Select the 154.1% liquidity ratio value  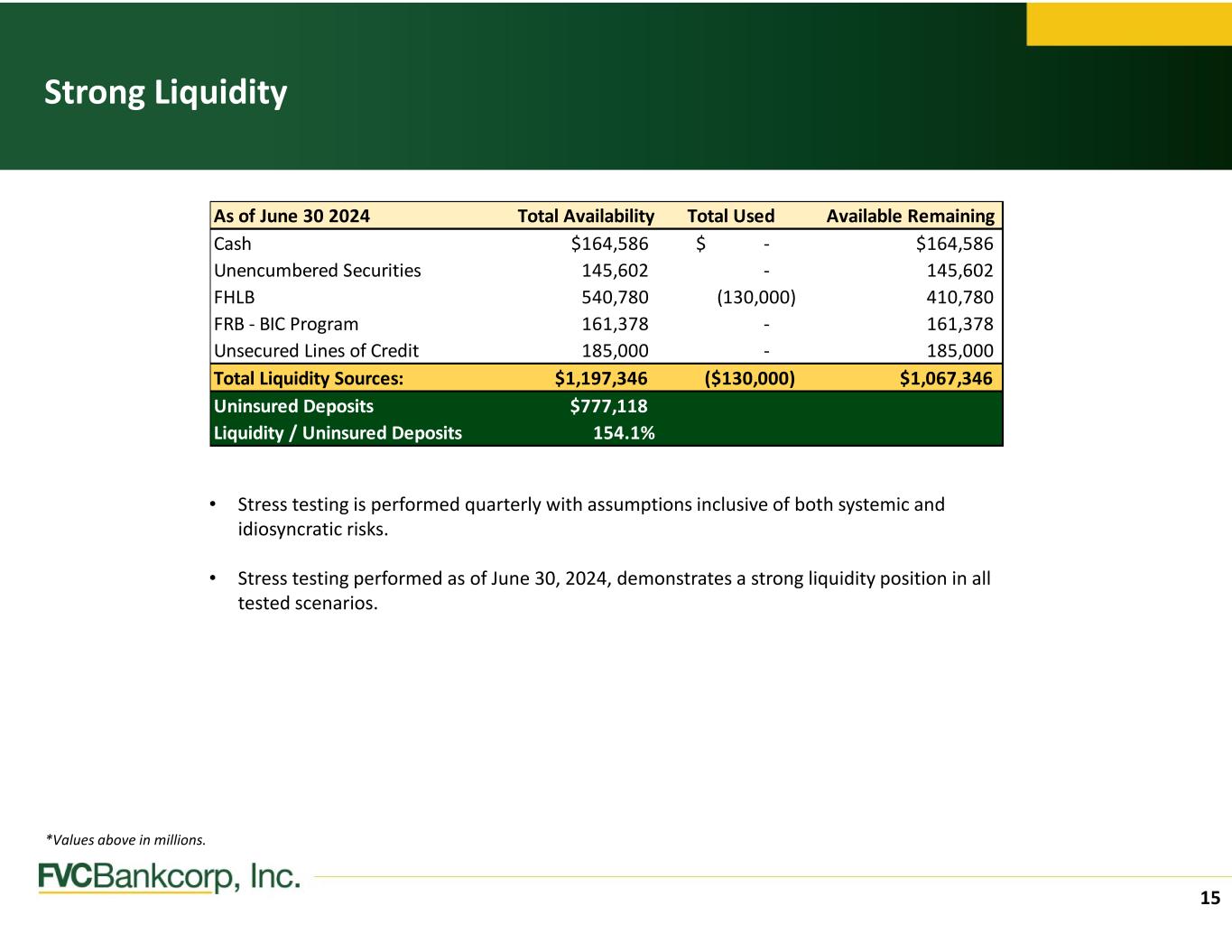click(624, 433)
